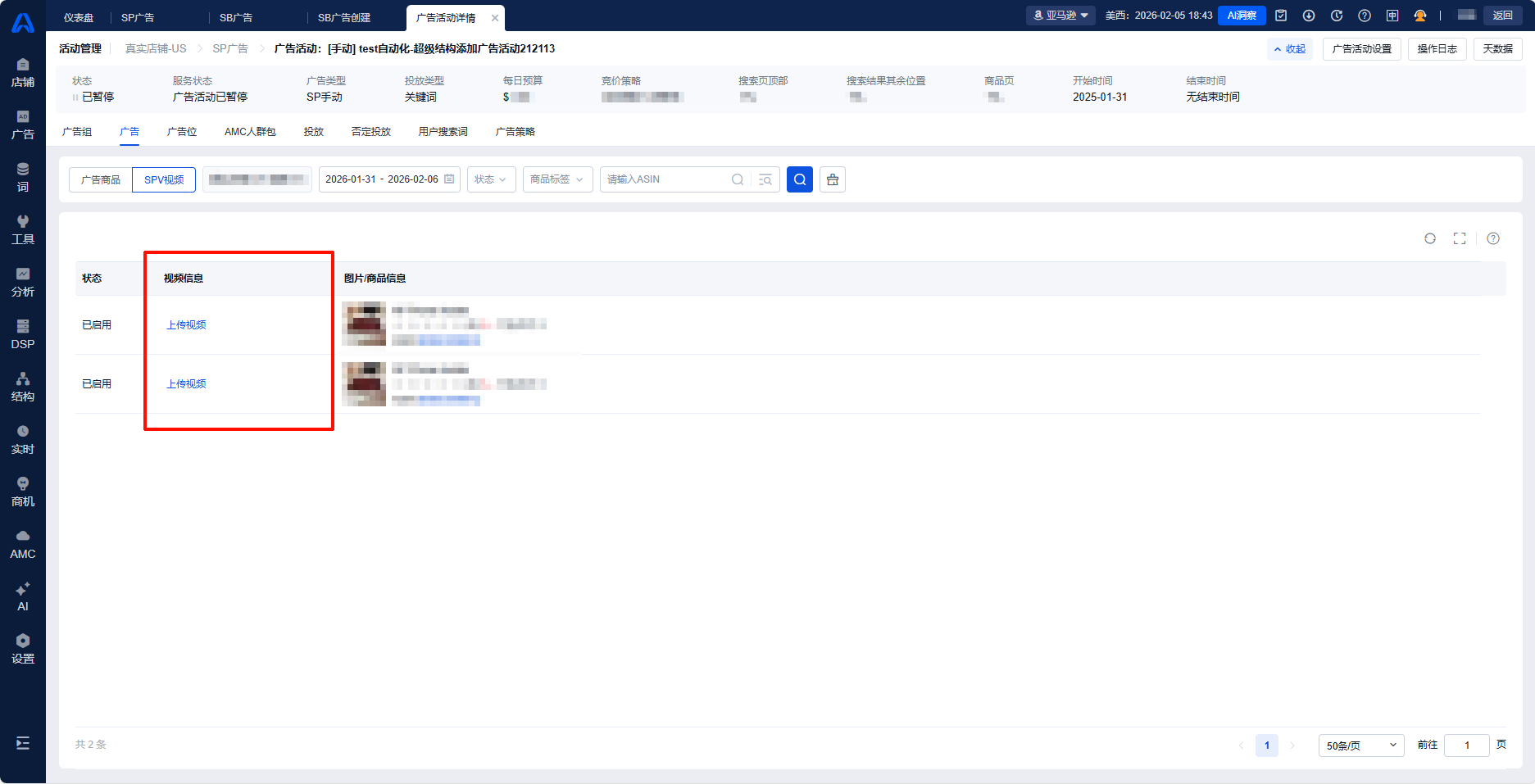This screenshot has width=1535, height=784.
Task: Switch to 广告商品 view toggle
Action: (x=101, y=179)
